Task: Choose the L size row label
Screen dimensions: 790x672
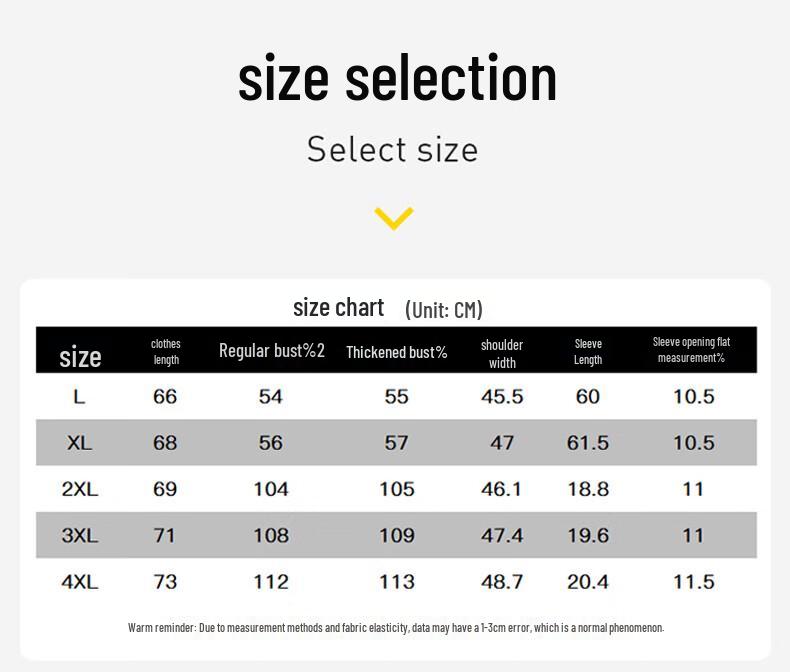Action: 79,397
